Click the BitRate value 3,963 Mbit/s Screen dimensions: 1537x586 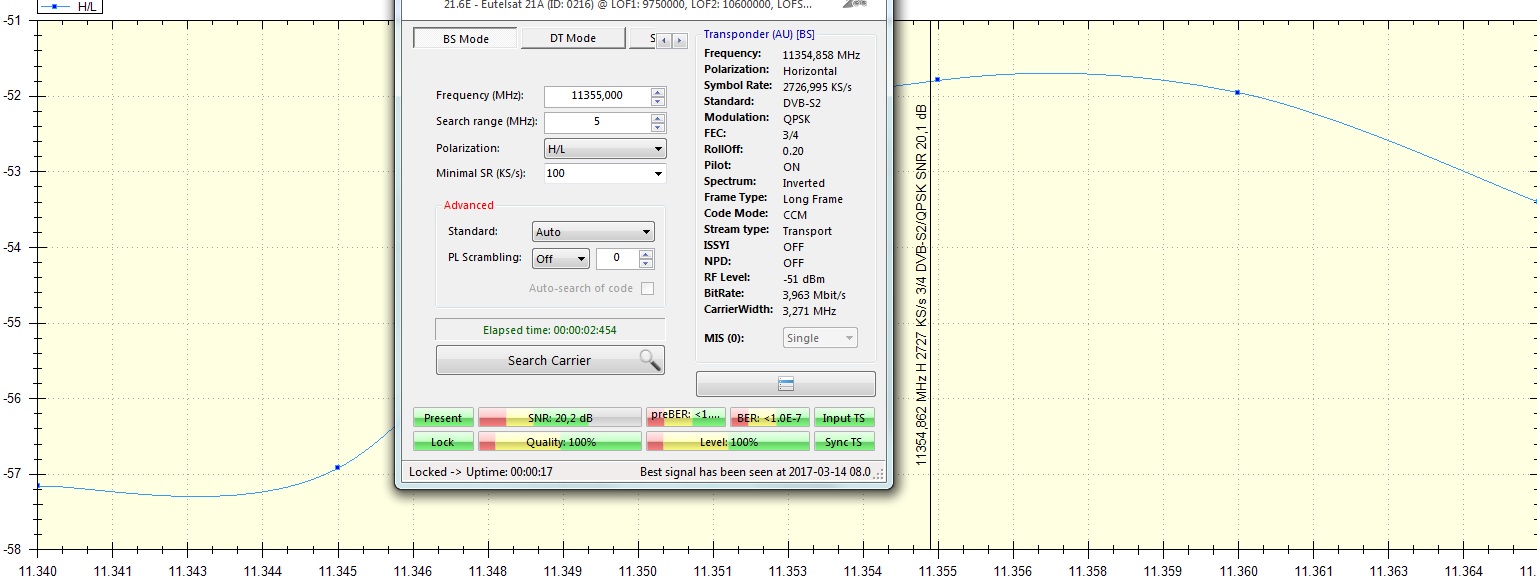[x=814, y=295]
